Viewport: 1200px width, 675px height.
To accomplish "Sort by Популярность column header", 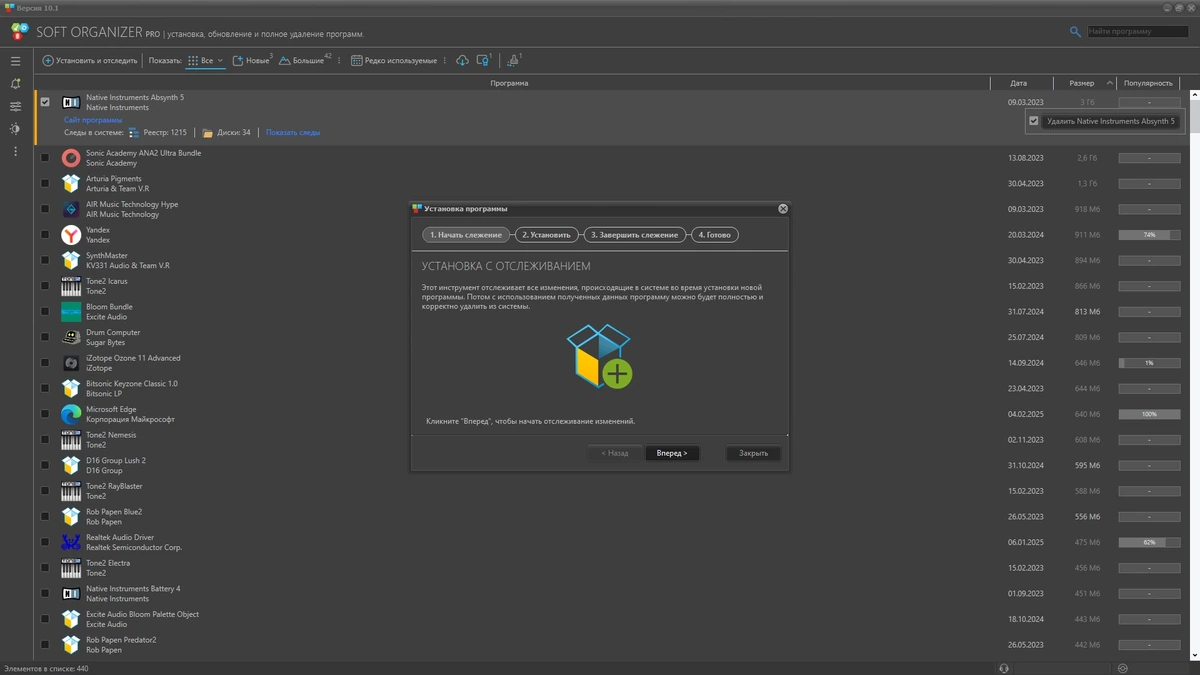I will 1148,83.
